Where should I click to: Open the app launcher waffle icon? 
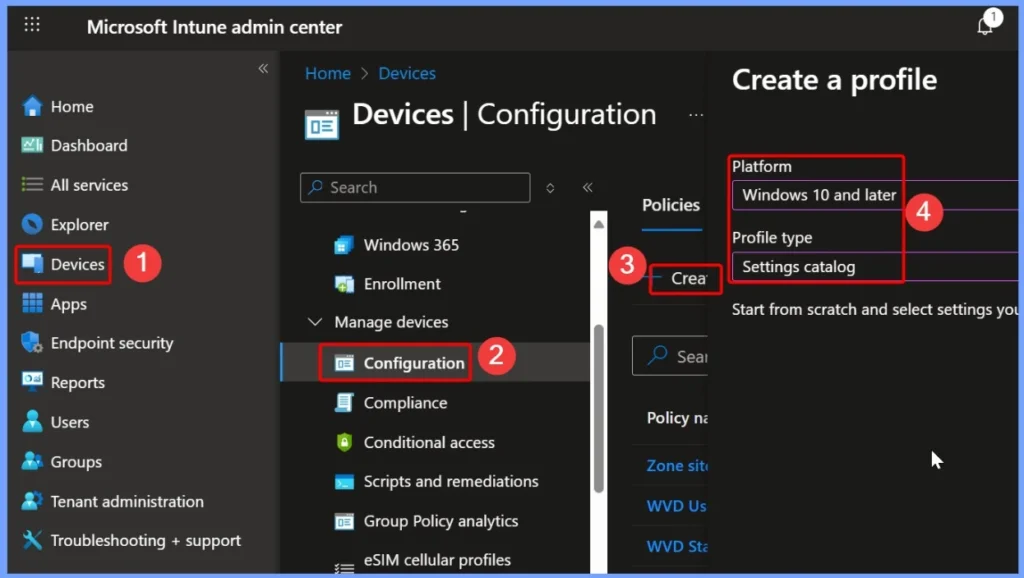(x=32, y=26)
